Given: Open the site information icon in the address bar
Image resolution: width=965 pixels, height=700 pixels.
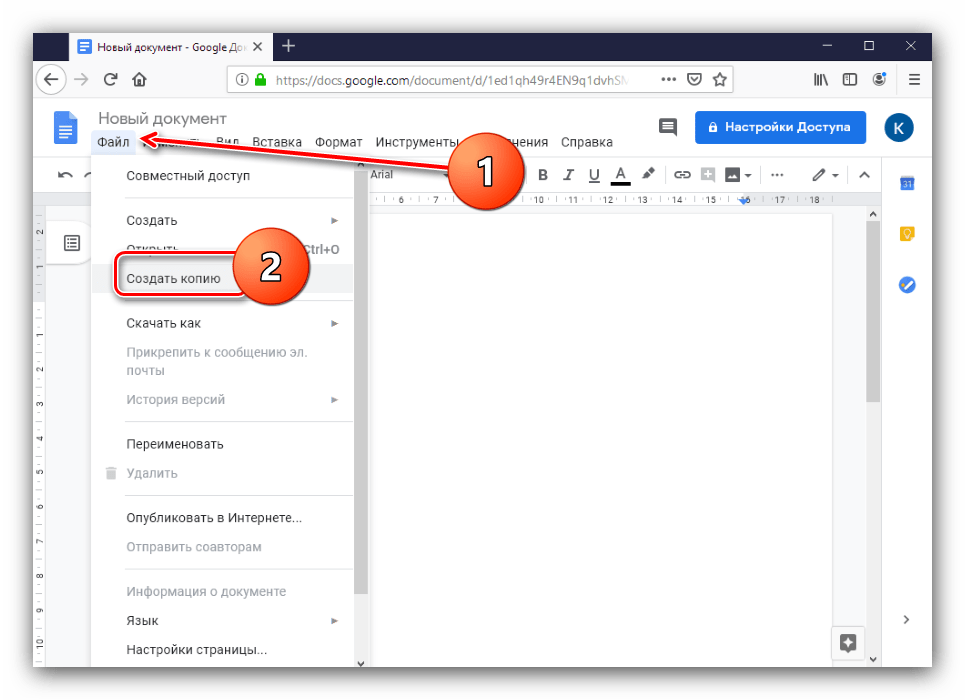Looking at the screenshot, I should pyautogui.click(x=242, y=79).
